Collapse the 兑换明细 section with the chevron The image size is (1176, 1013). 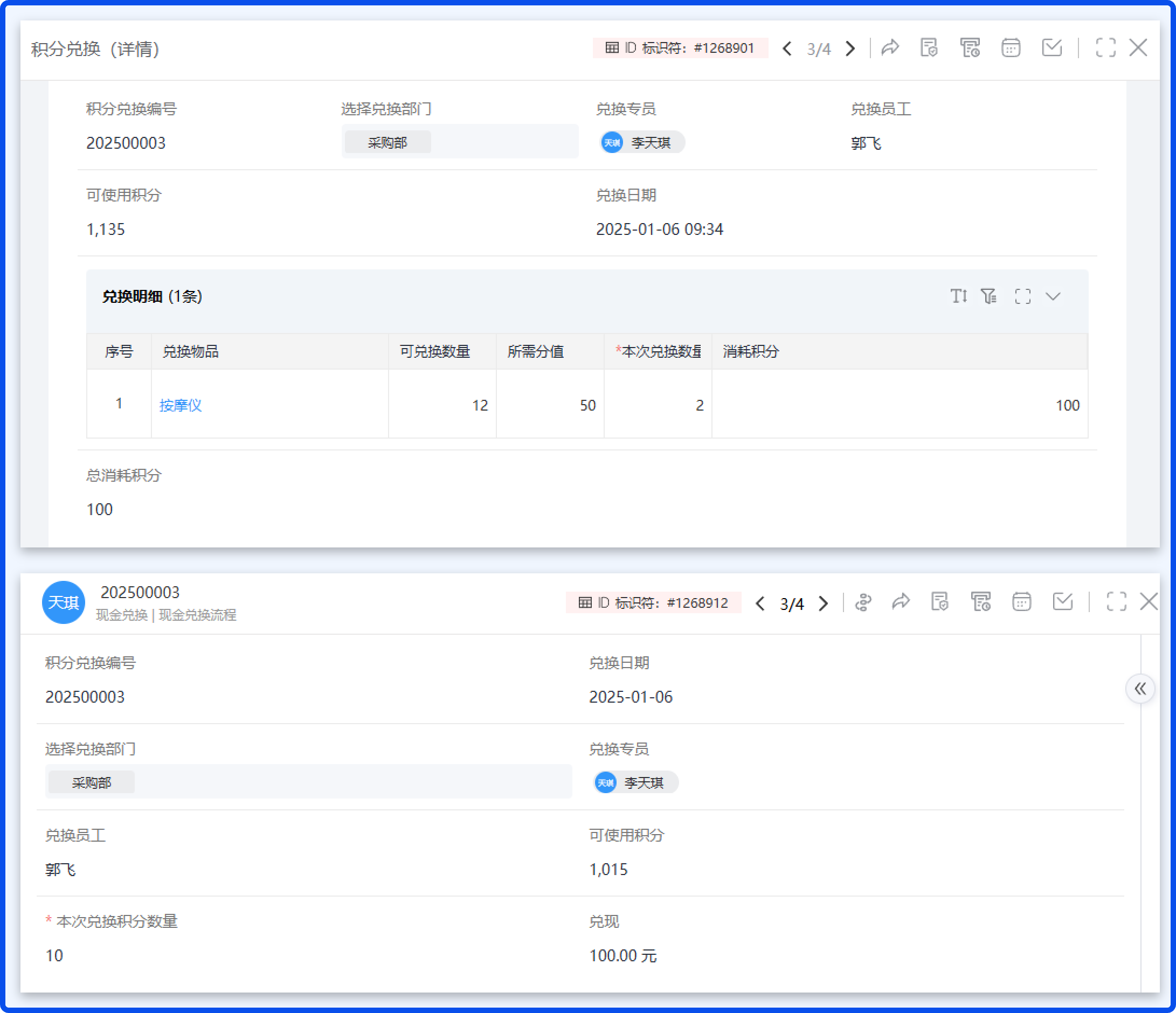[x=1054, y=296]
